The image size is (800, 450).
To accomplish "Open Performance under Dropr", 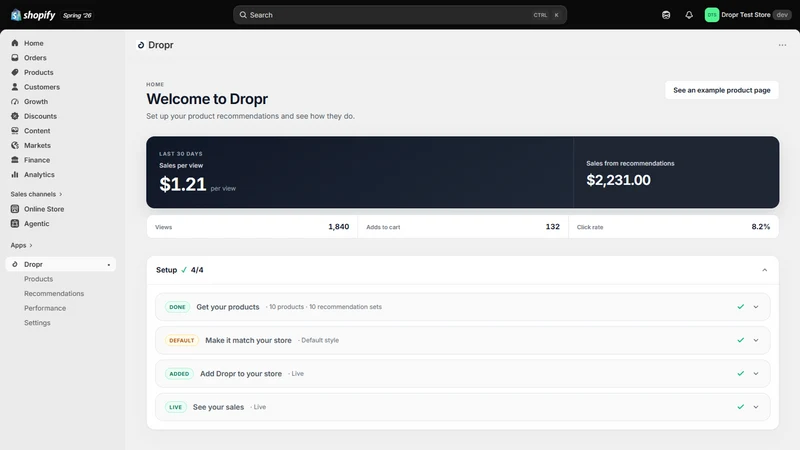I will click(45, 308).
